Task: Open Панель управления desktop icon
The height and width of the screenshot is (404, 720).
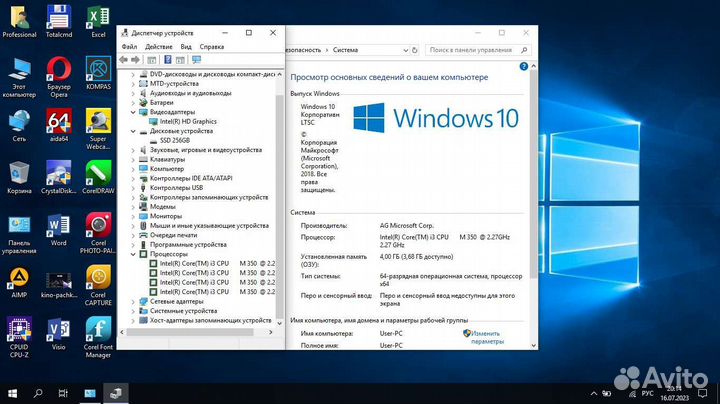Action: [19, 234]
